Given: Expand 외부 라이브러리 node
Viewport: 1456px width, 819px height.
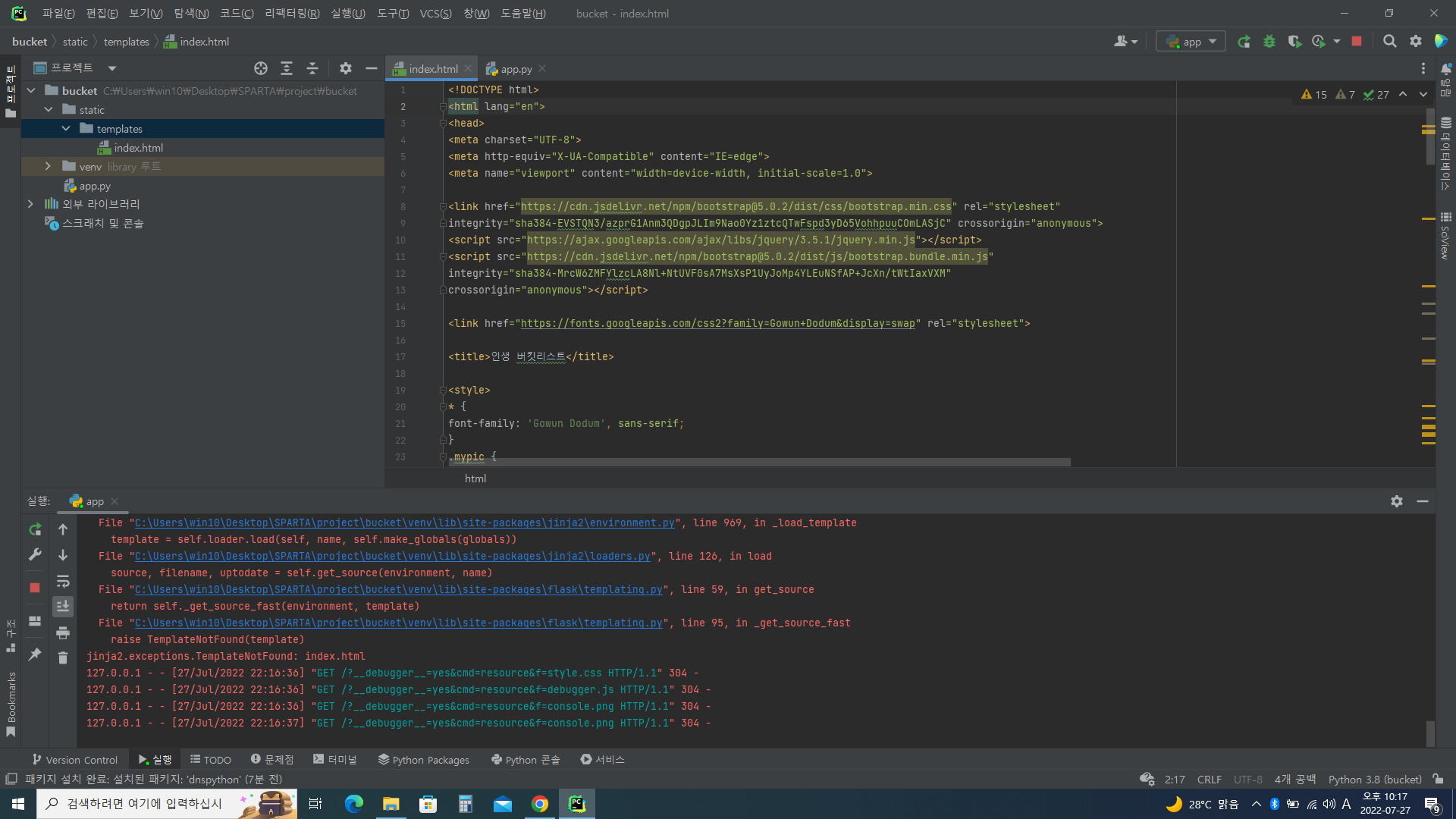Looking at the screenshot, I should click(30, 204).
